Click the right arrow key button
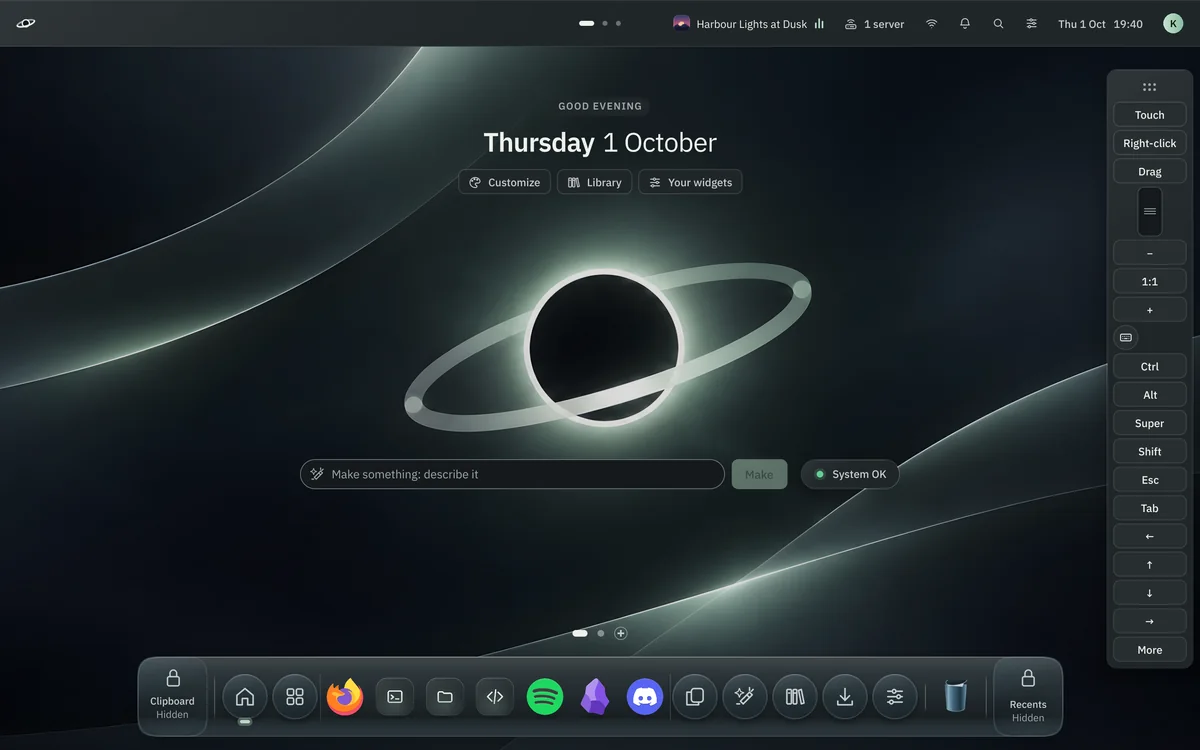 [x=1150, y=621]
